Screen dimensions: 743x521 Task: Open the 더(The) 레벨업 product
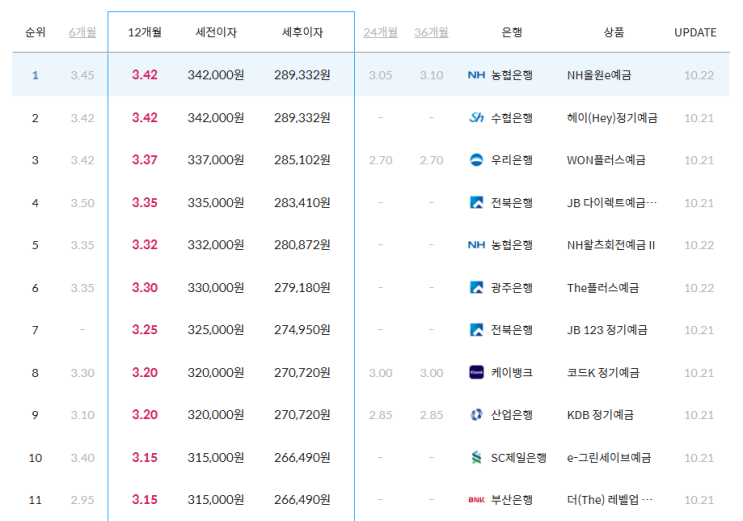click(610, 500)
